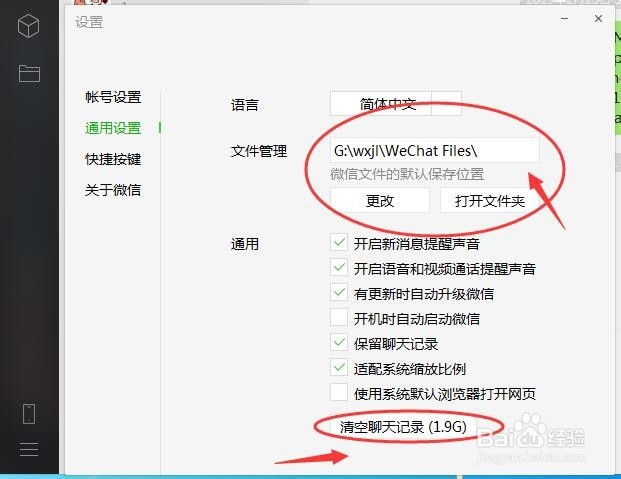The height and width of the screenshot is (479, 621).
Task: Open the 简体中文 language dropdown
Action: (x=395, y=103)
